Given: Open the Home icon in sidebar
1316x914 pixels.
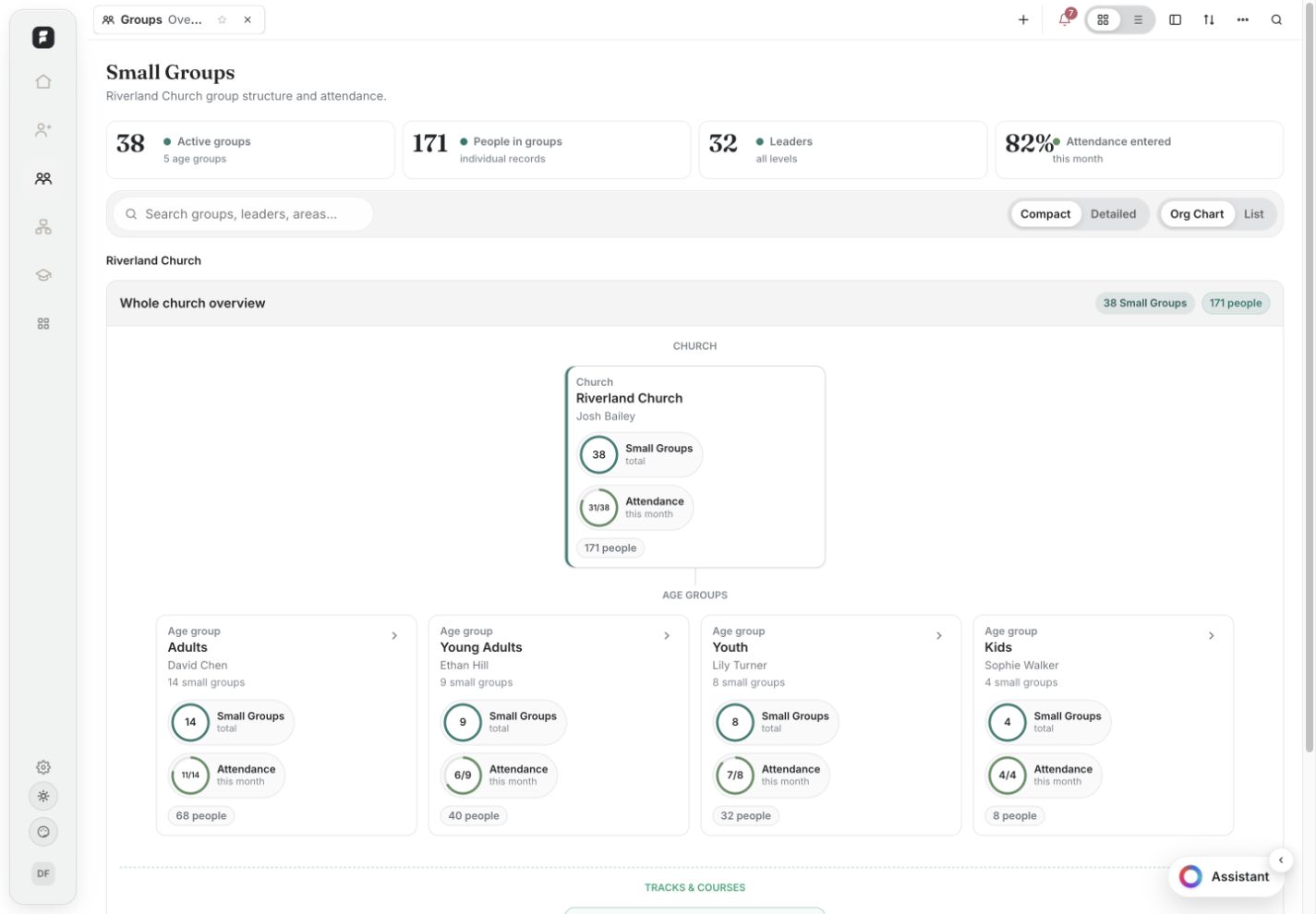Looking at the screenshot, I should [x=43, y=81].
